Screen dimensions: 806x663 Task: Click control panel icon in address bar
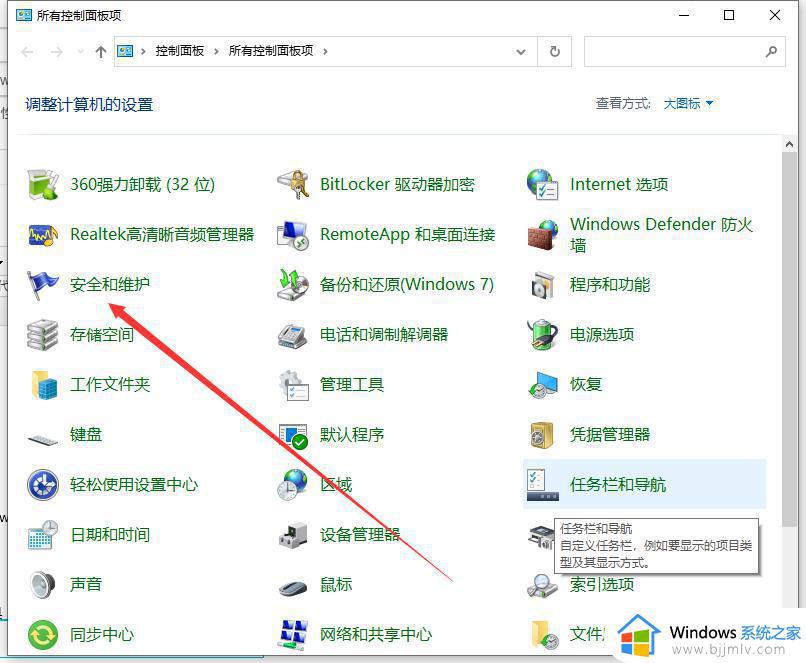coord(125,51)
